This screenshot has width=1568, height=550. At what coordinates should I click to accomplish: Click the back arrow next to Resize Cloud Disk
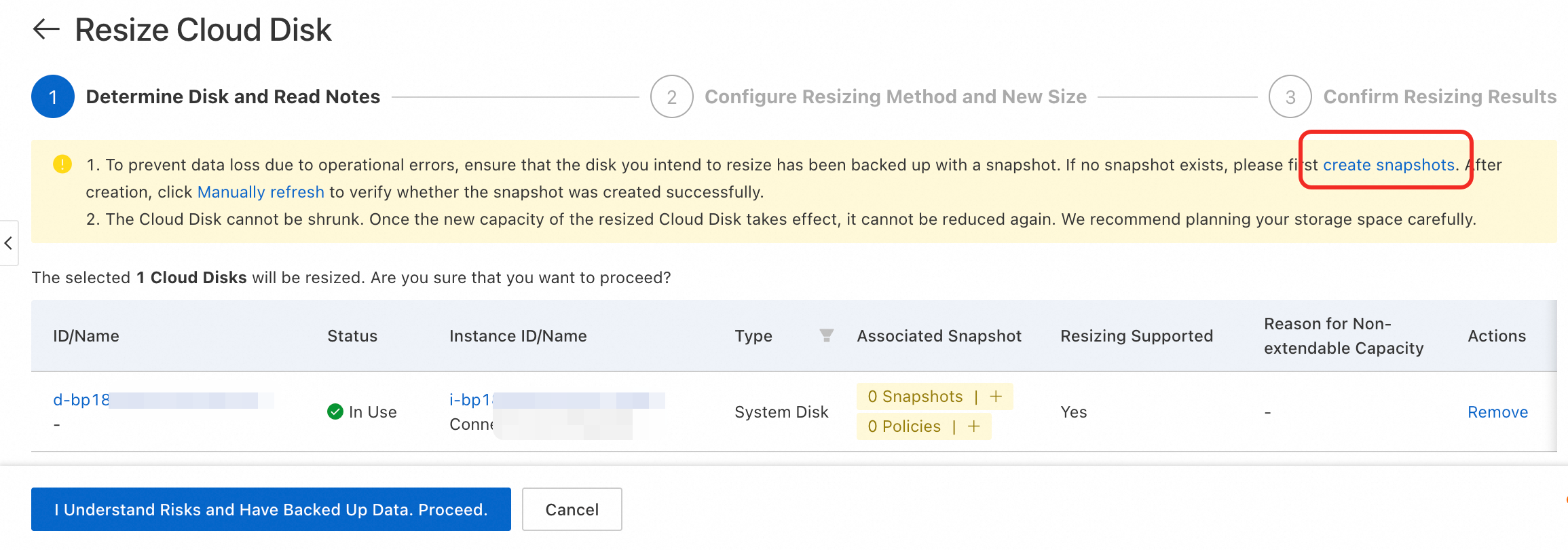click(46, 29)
